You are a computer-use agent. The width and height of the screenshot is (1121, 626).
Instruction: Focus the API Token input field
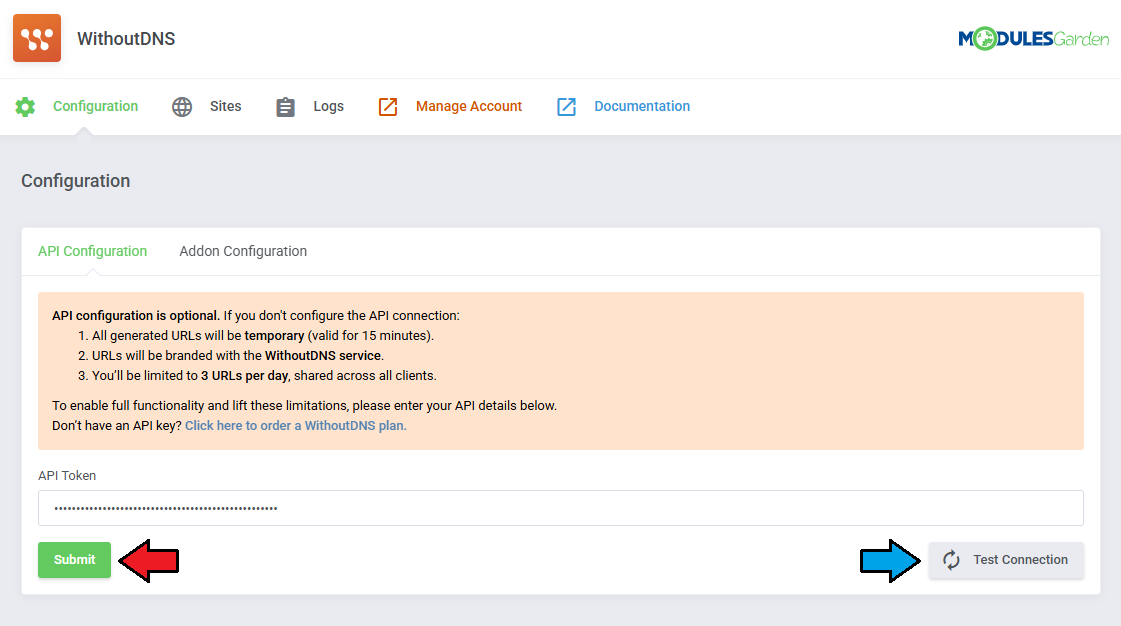560,508
